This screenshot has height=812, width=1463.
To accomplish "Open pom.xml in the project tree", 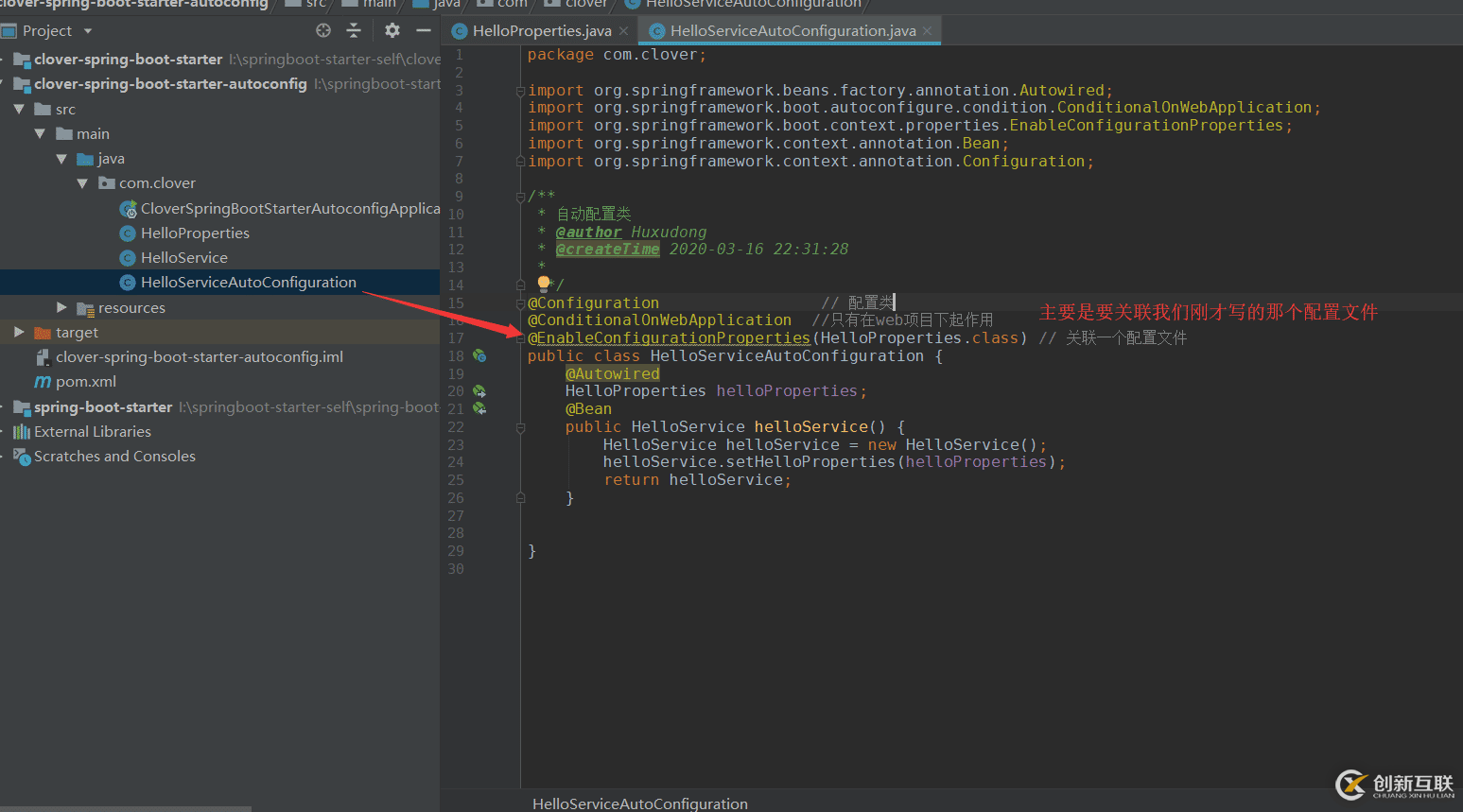I will [x=85, y=382].
